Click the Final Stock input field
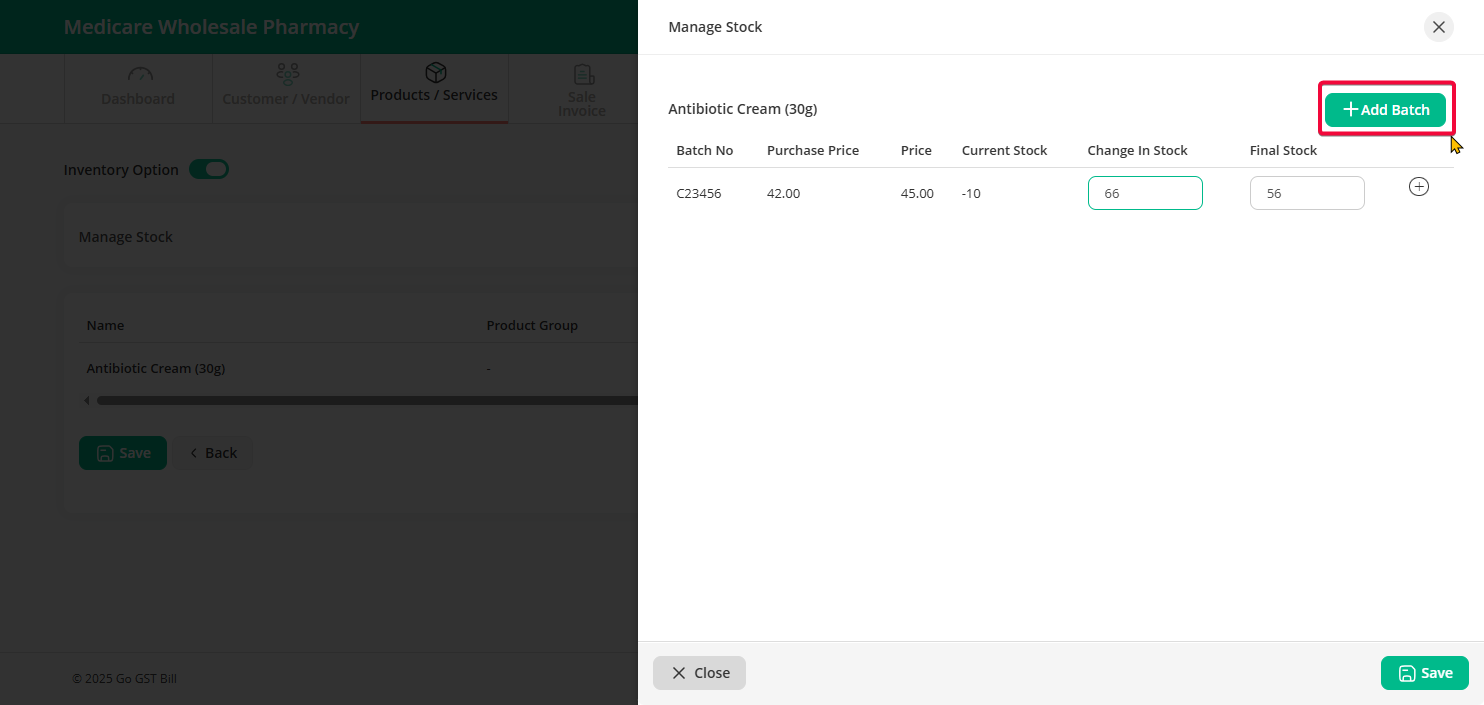Viewport: 1484px width, 705px height. point(1307,193)
